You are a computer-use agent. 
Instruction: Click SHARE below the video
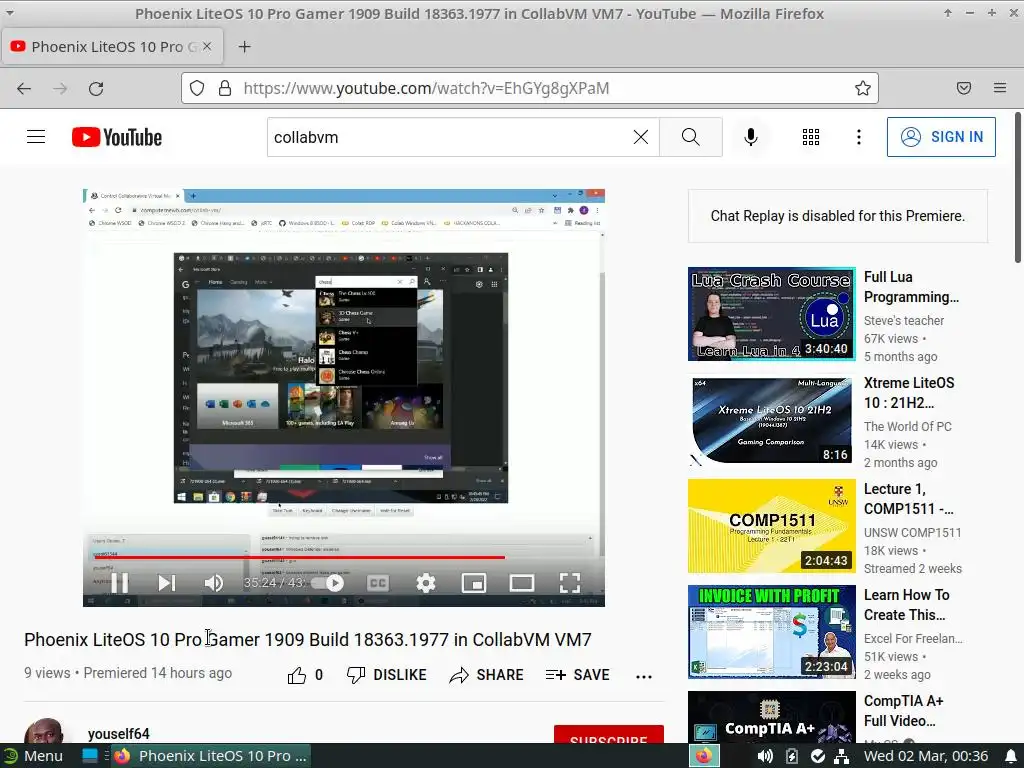tap(487, 675)
